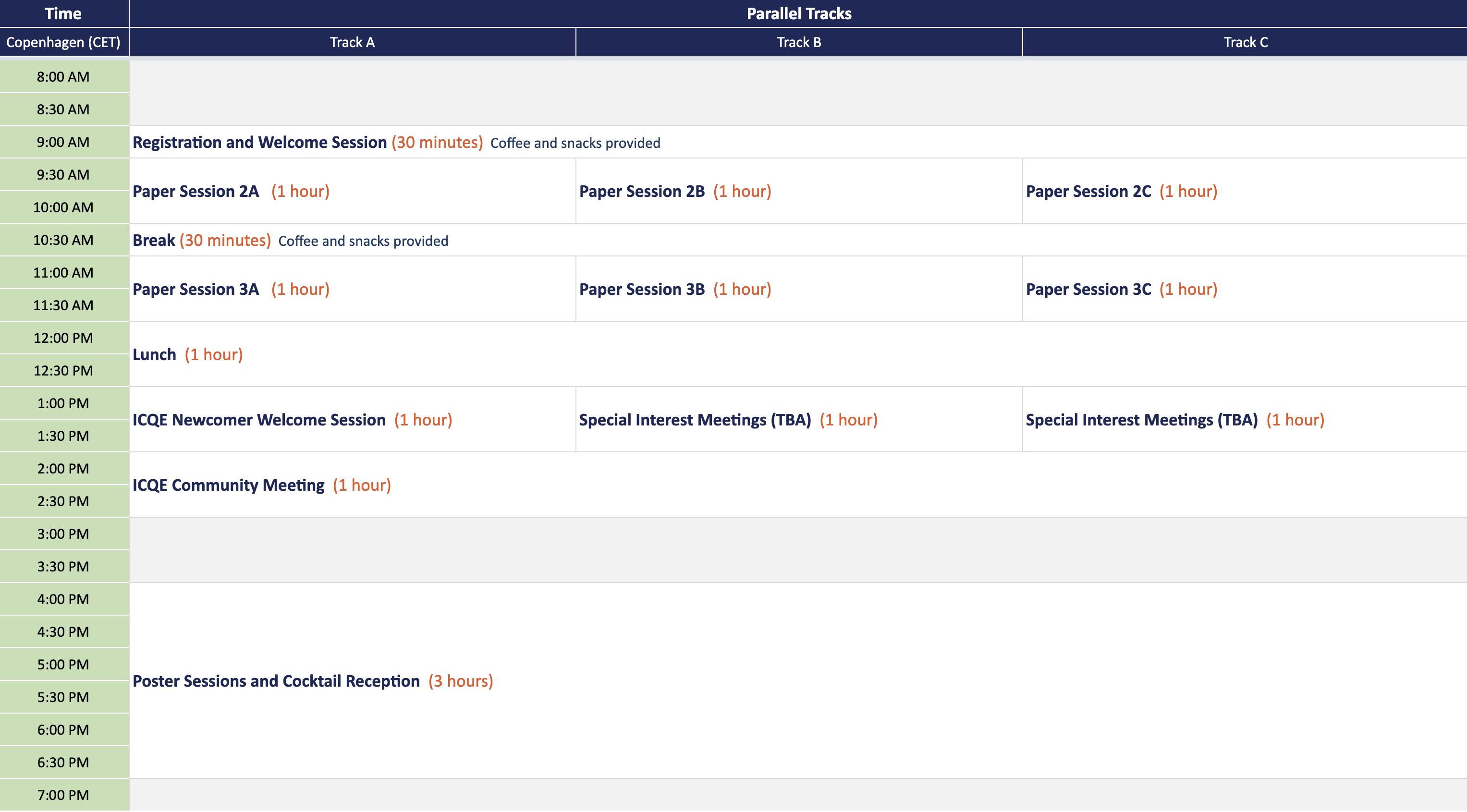Click the 4:30 PM time cell

click(x=64, y=632)
